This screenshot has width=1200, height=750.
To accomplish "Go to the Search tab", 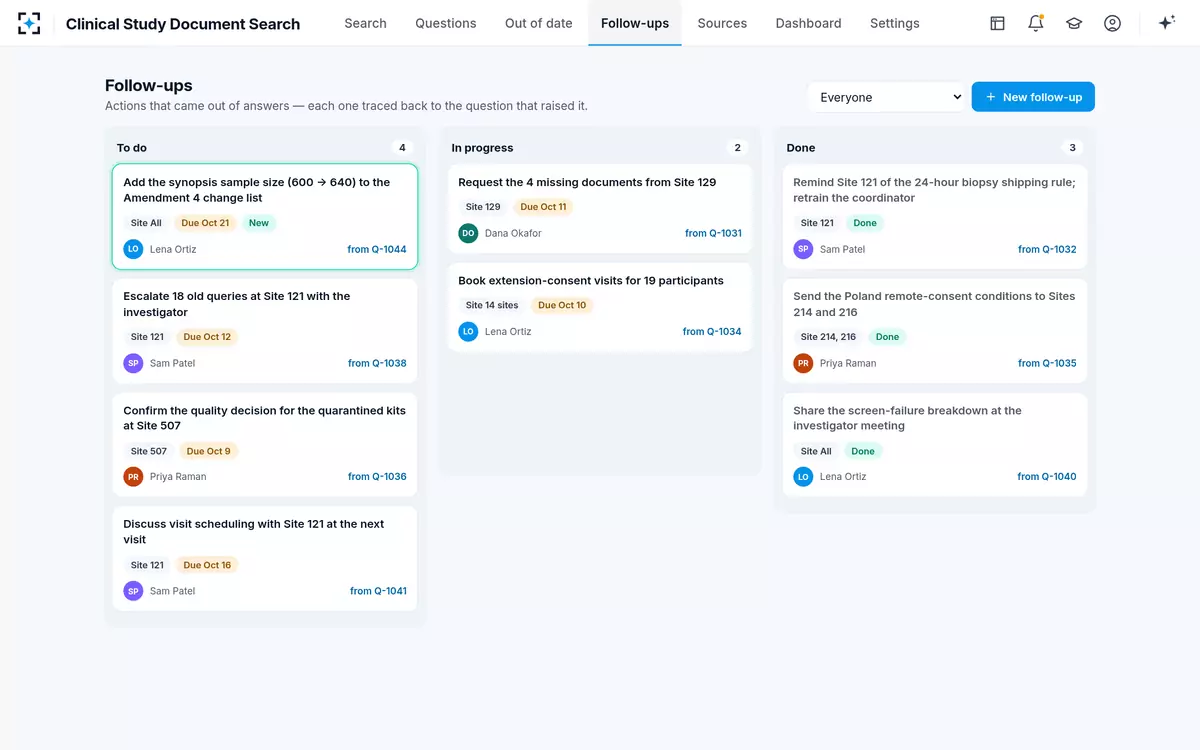I will tap(365, 23).
